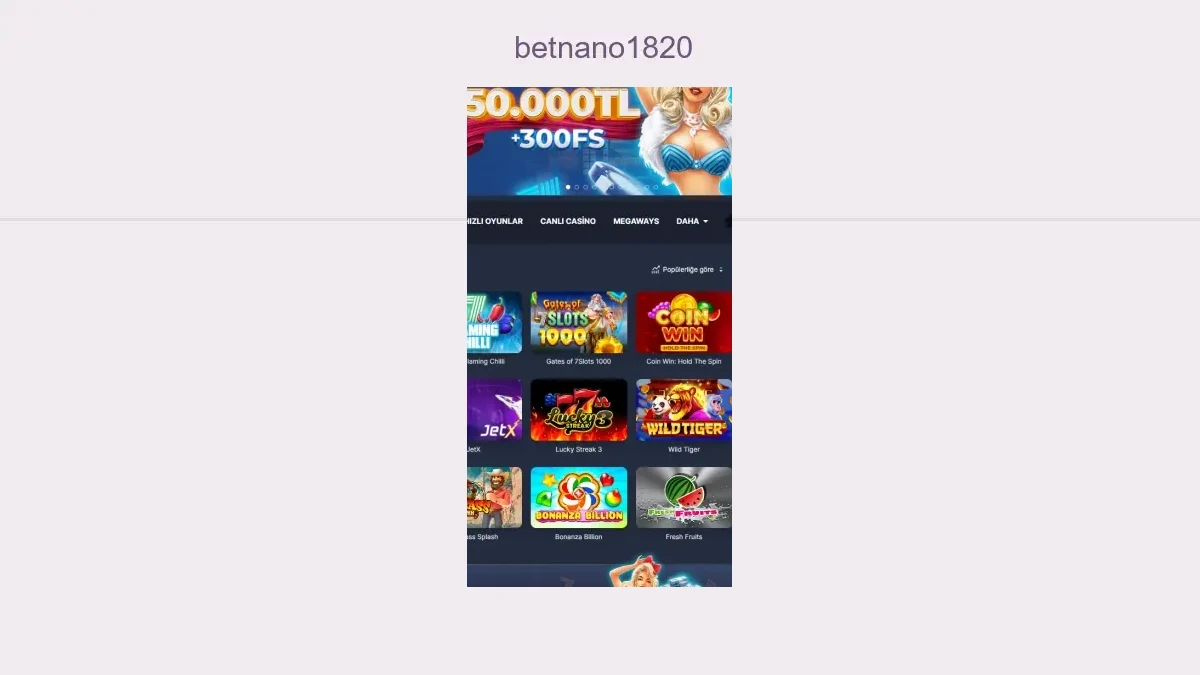The width and height of the screenshot is (1200, 675).
Task: Select the first banner carousel dot
Action: [568, 187]
